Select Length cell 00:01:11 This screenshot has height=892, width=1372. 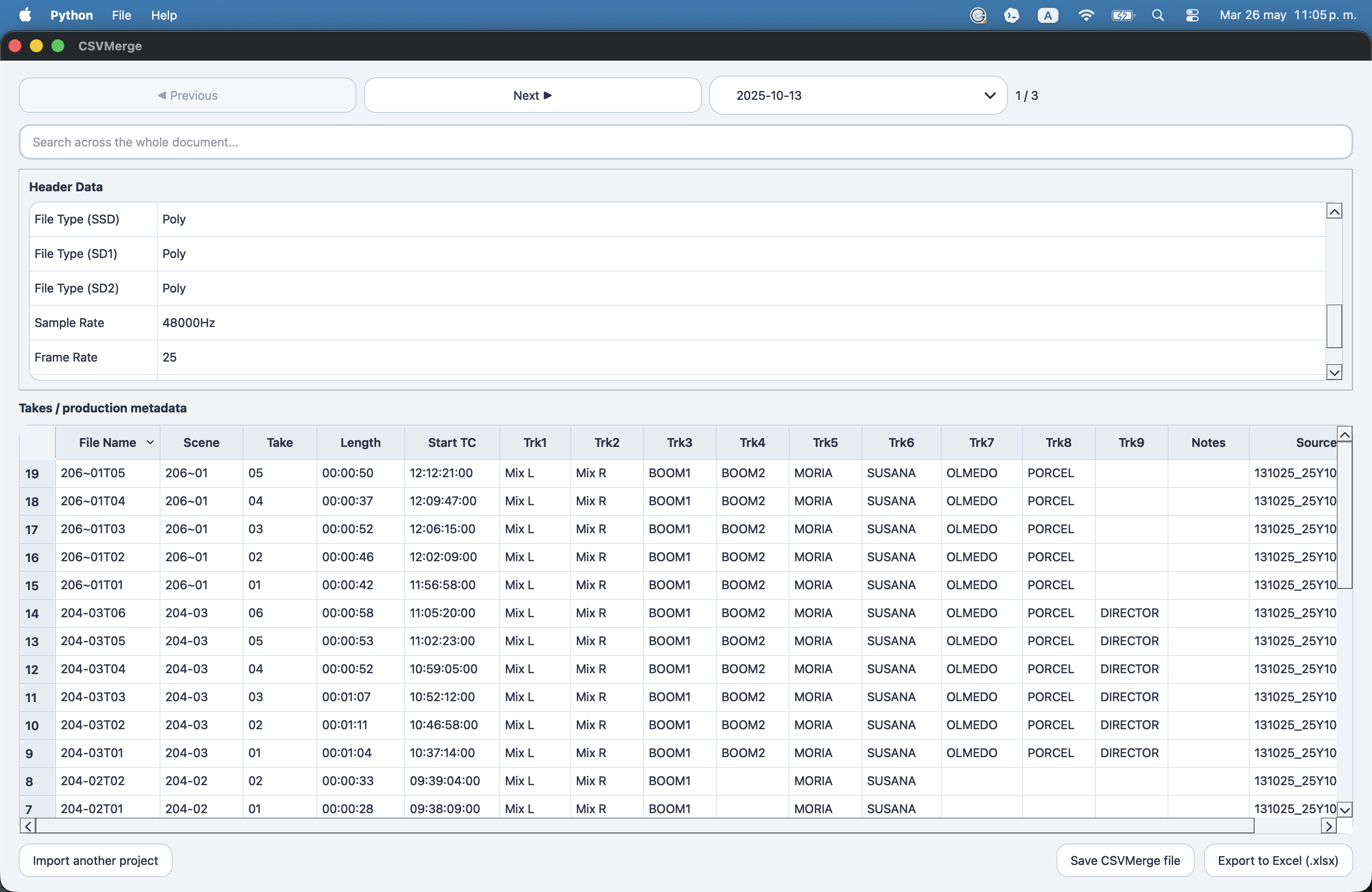[360, 725]
